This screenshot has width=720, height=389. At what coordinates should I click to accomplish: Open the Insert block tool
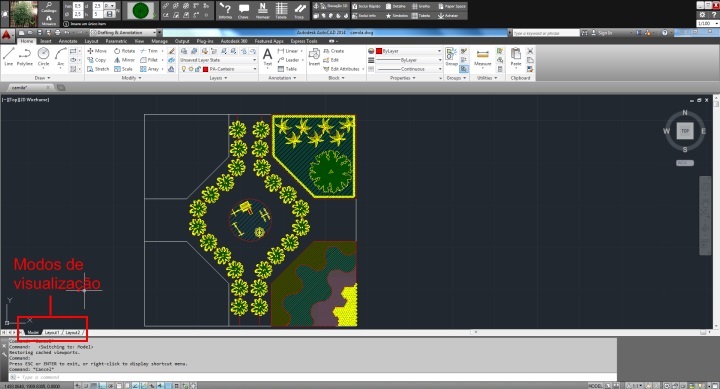point(314,57)
